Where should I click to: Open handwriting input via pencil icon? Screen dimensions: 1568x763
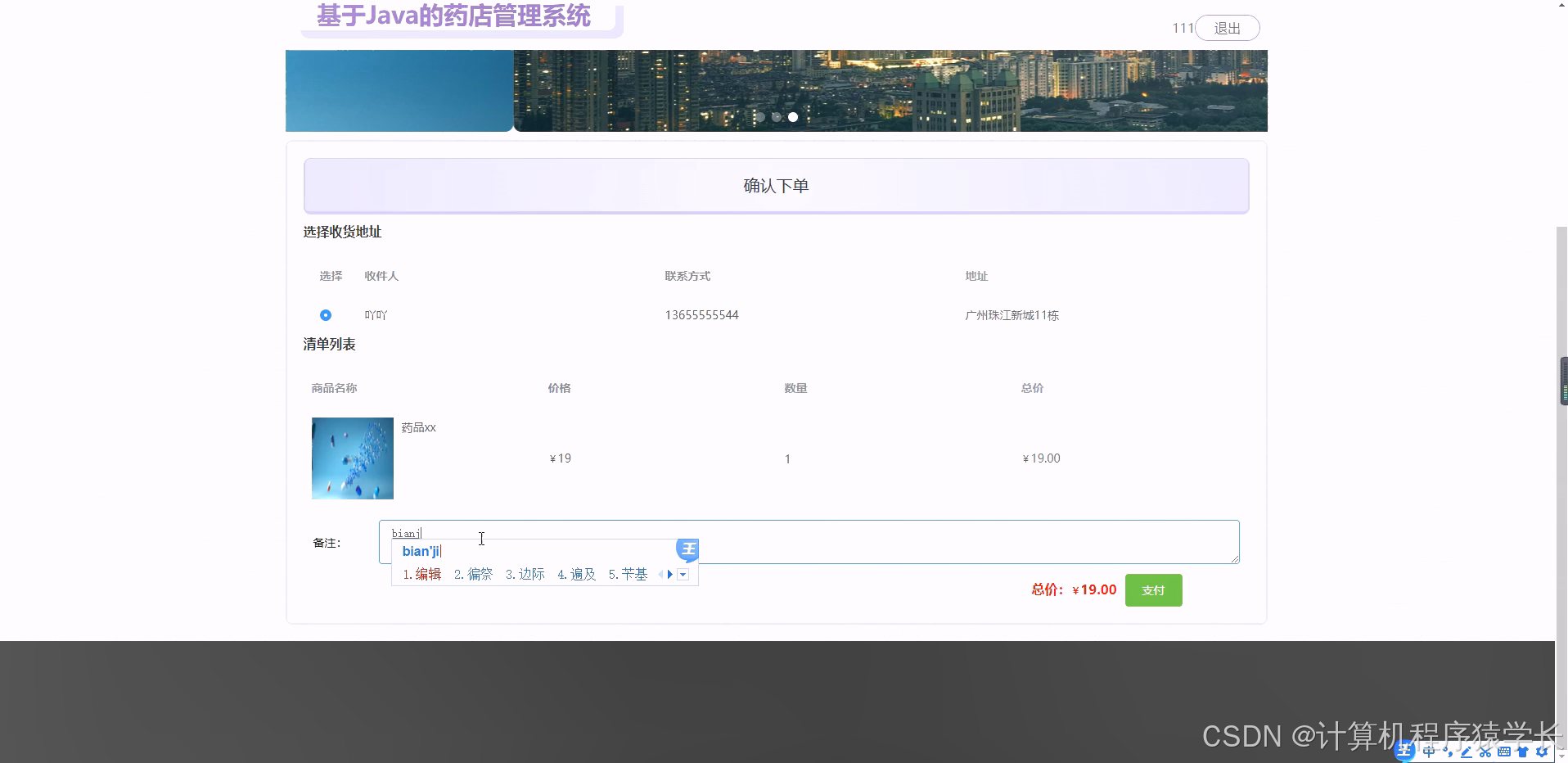tap(1466, 752)
